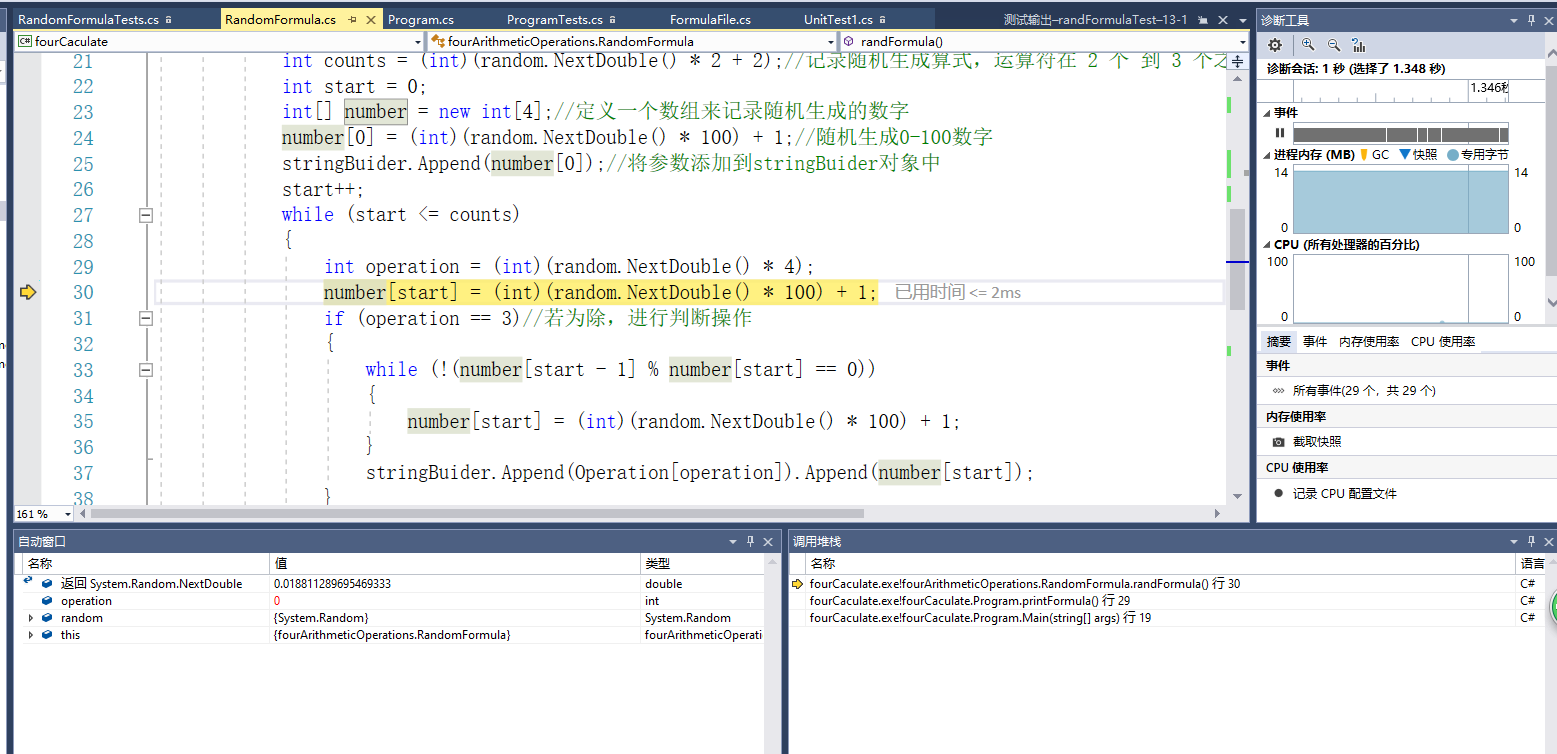
Task: Click 记录 CPU 配置文件 link
Action: point(1345,493)
